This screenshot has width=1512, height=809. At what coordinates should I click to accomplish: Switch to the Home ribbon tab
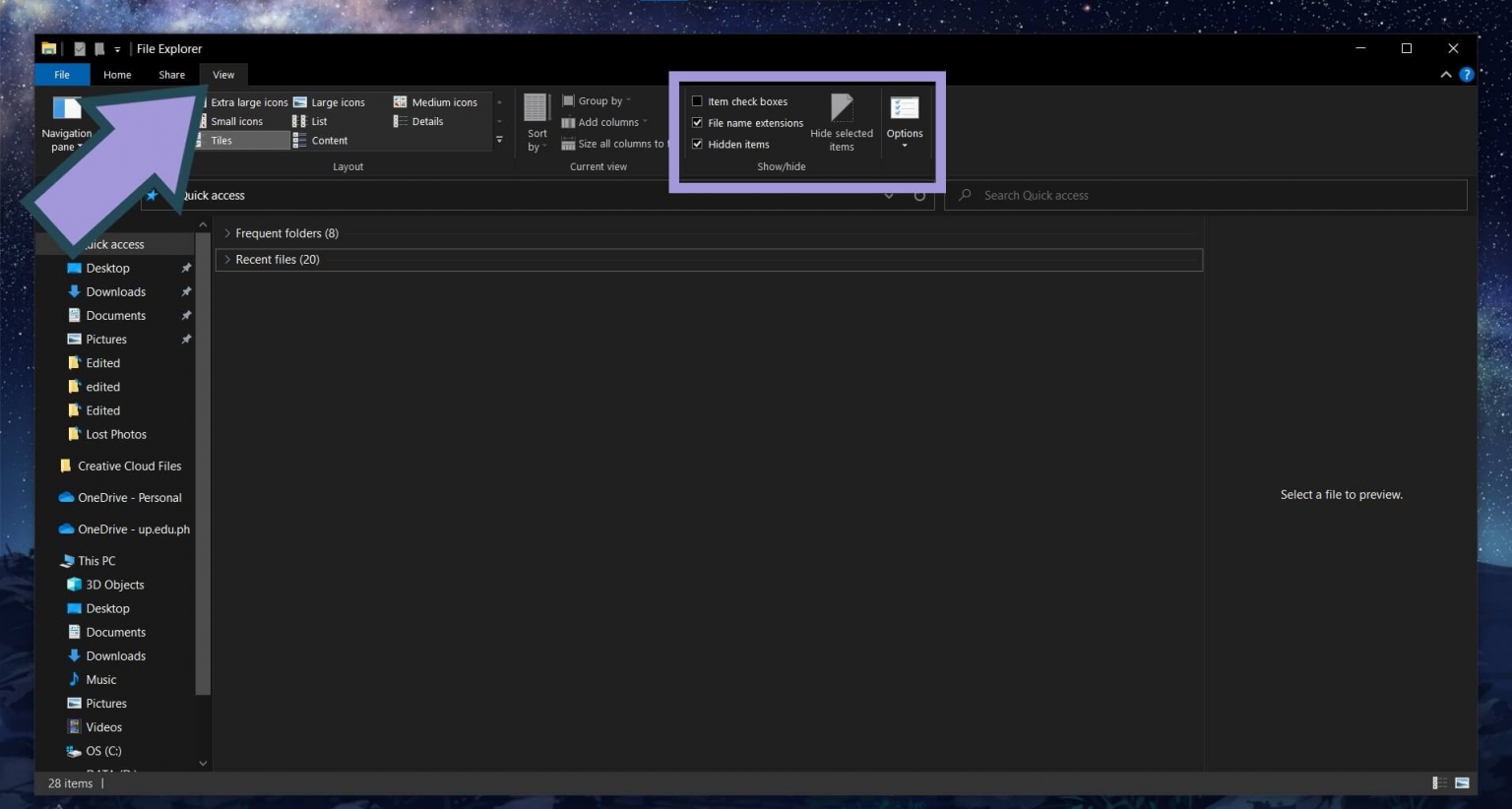(117, 74)
